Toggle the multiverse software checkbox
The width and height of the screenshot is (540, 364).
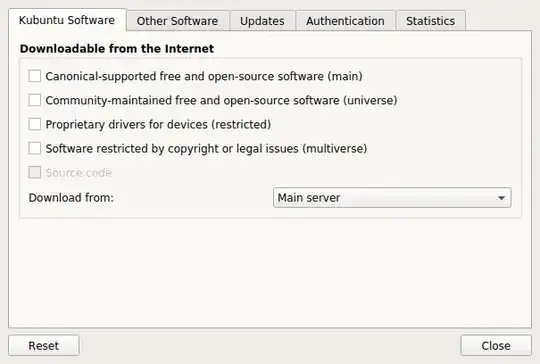coord(35,148)
